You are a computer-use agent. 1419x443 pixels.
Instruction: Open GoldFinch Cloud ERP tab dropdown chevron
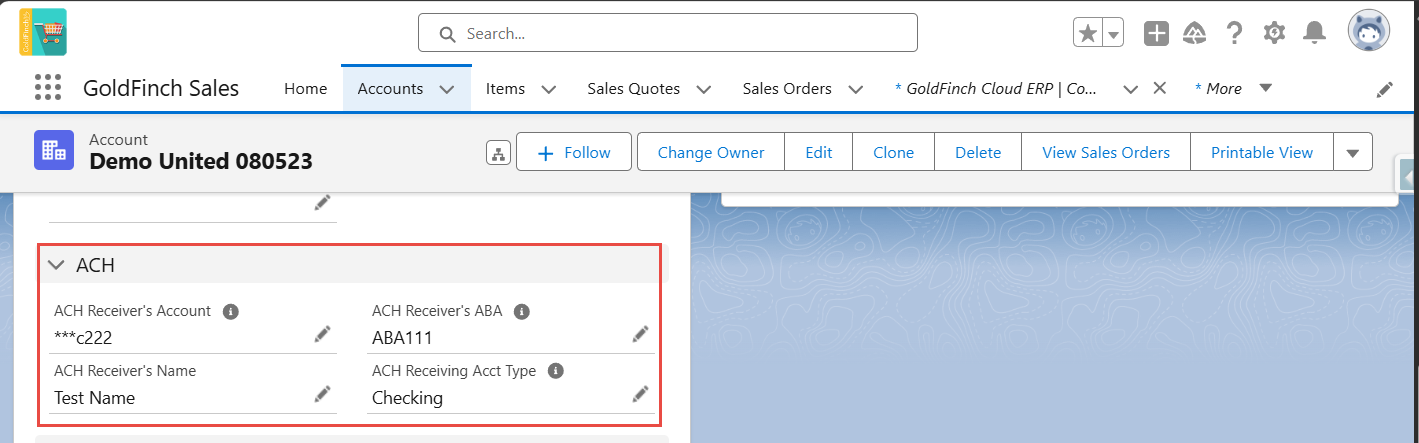point(1131,89)
